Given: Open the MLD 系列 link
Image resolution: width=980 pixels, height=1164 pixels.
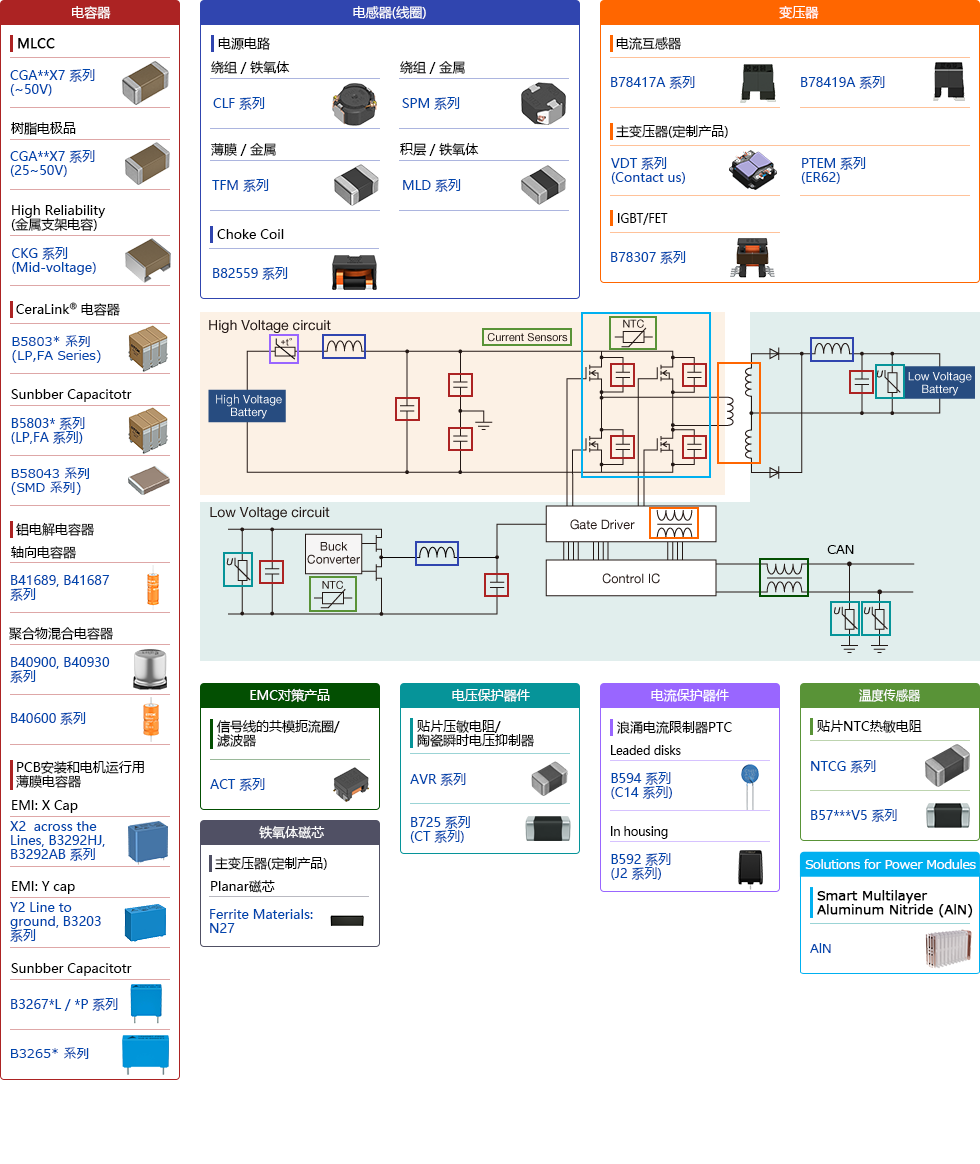Looking at the screenshot, I should coord(431,185).
